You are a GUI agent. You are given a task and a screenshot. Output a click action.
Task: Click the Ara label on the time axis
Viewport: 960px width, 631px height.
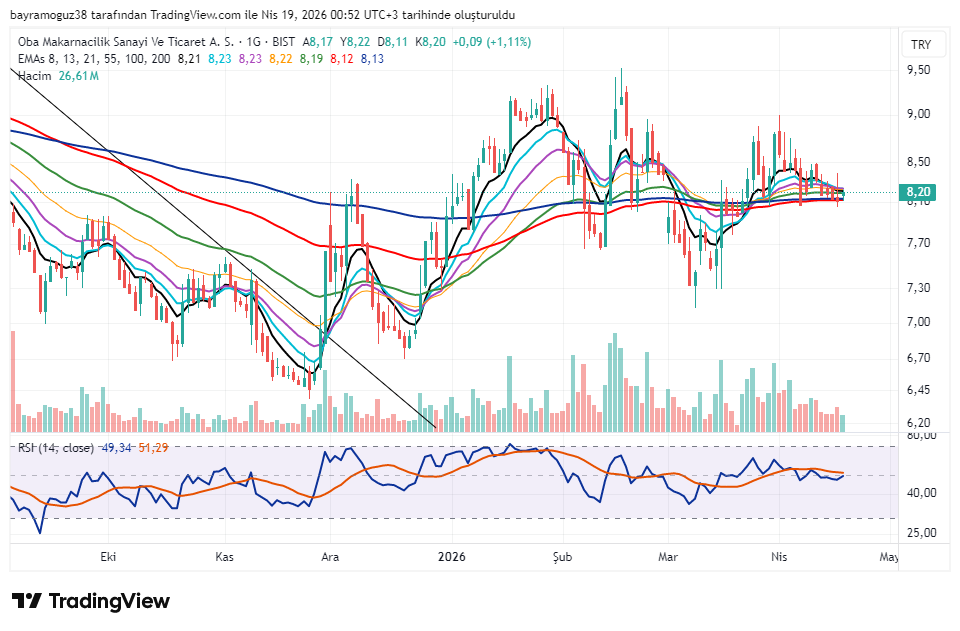coord(330,557)
